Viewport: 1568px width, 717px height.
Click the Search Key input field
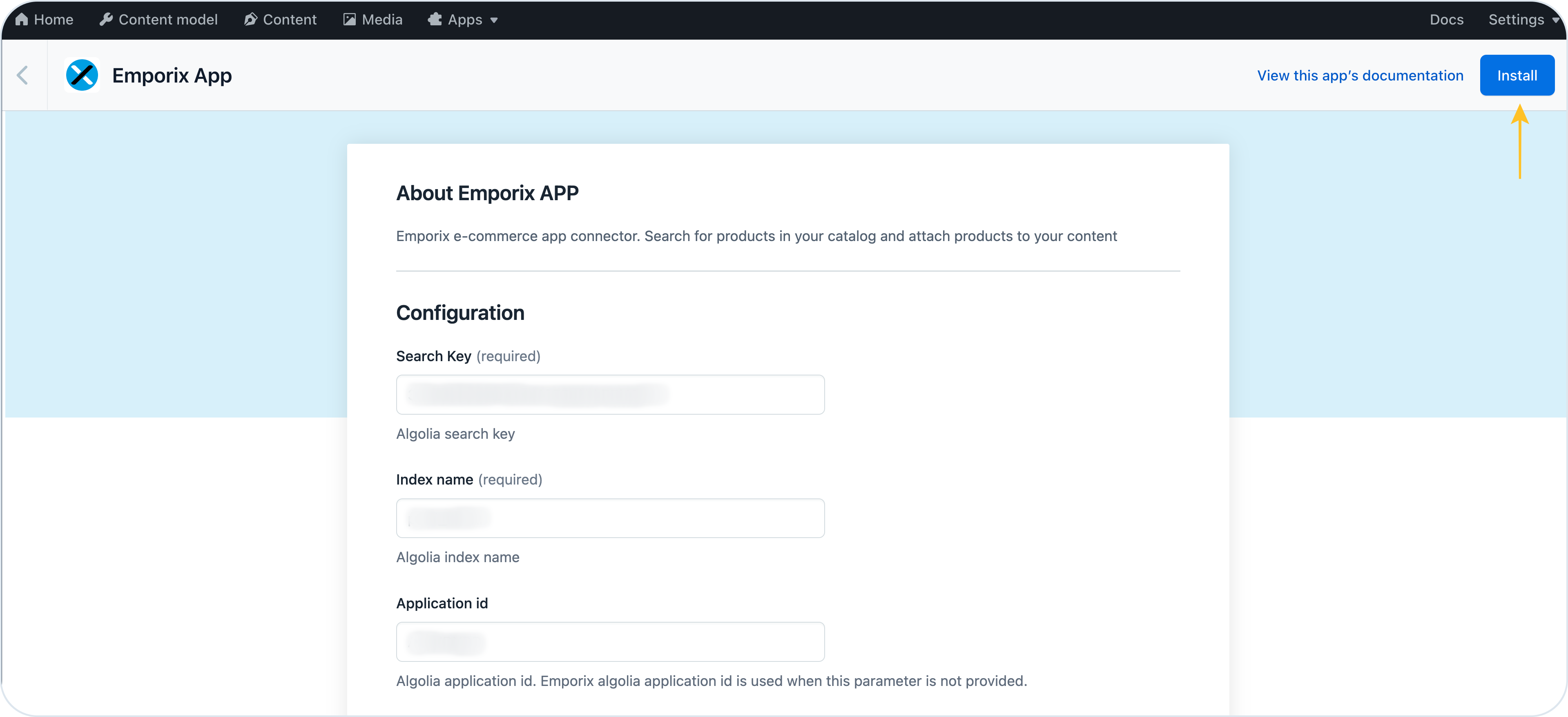click(610, 394)
